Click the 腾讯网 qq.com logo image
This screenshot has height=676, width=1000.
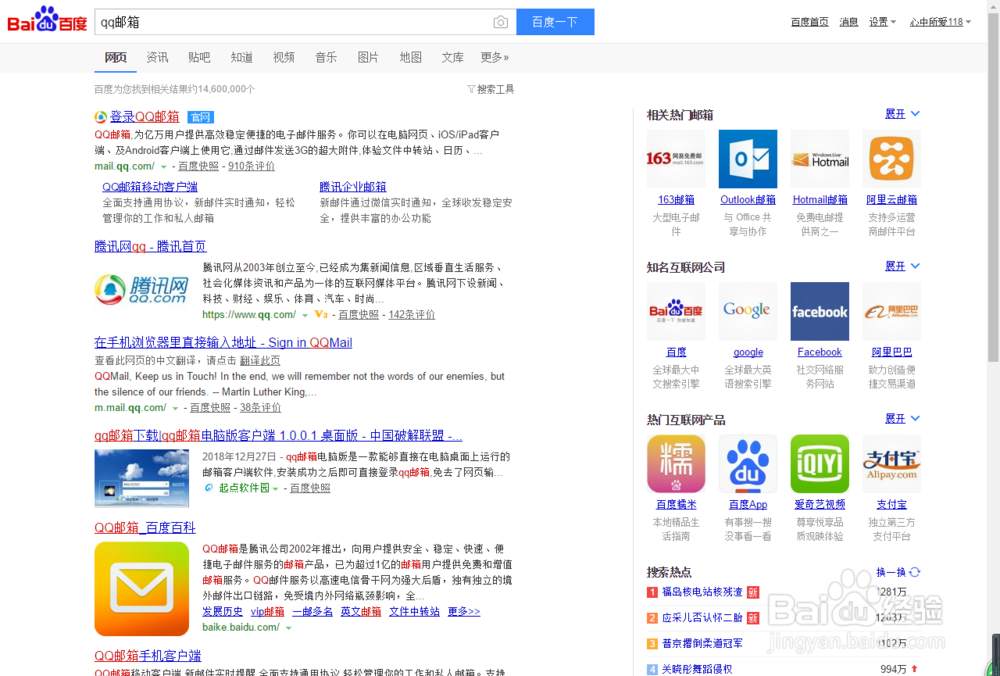pos(142,290)
